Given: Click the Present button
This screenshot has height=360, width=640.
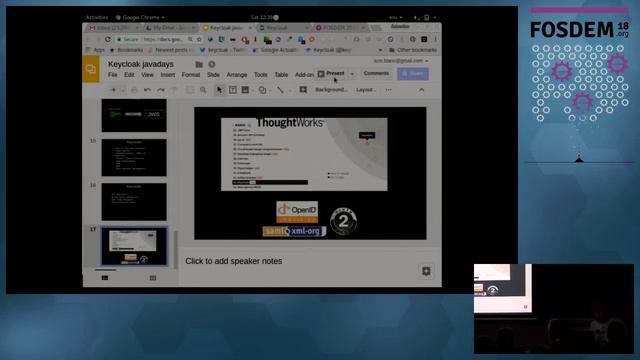Looking at the screenshot, I should pyautogui.click(x=331, y=73).
